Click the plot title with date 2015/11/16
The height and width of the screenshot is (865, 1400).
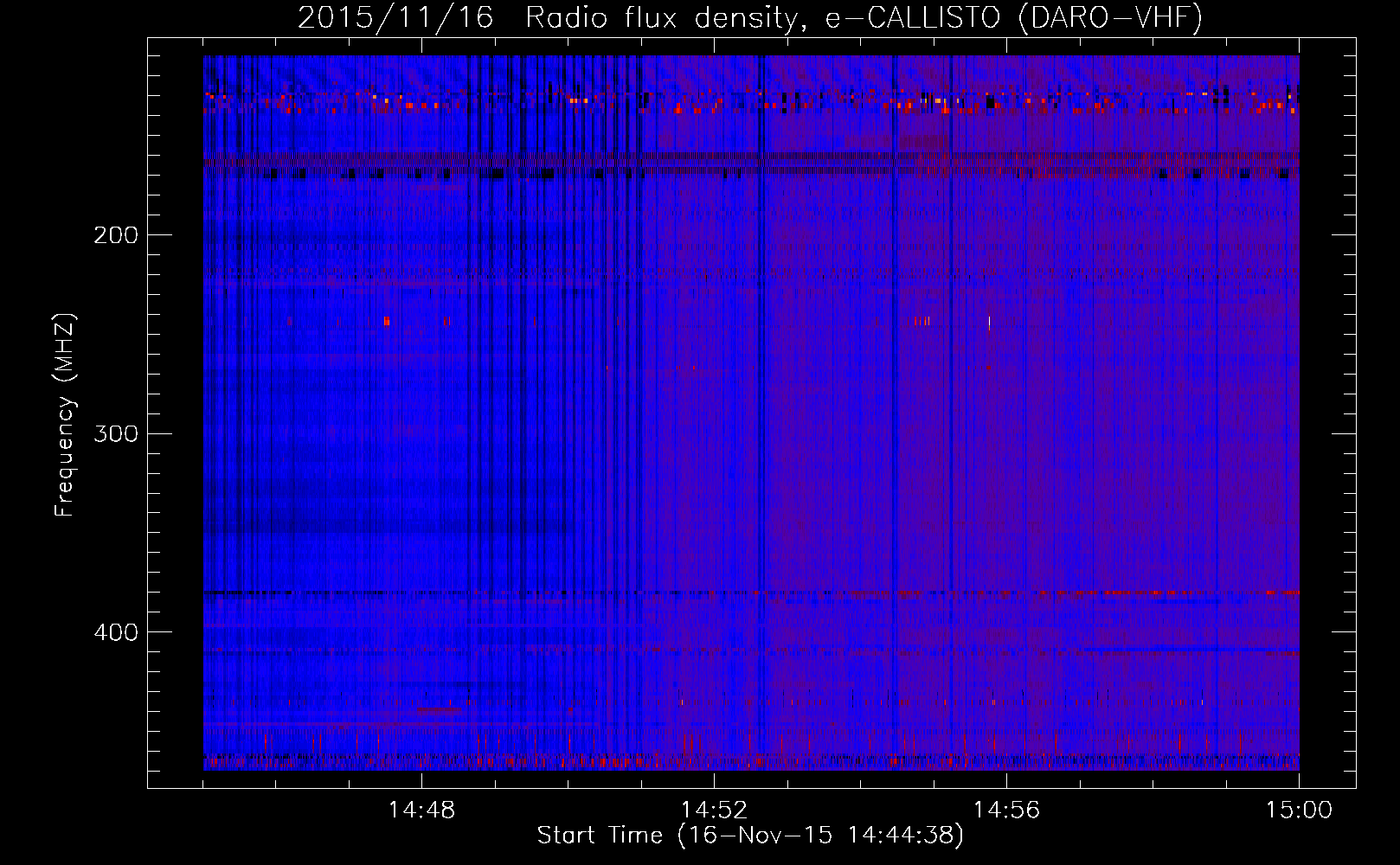tap(750, 17)
